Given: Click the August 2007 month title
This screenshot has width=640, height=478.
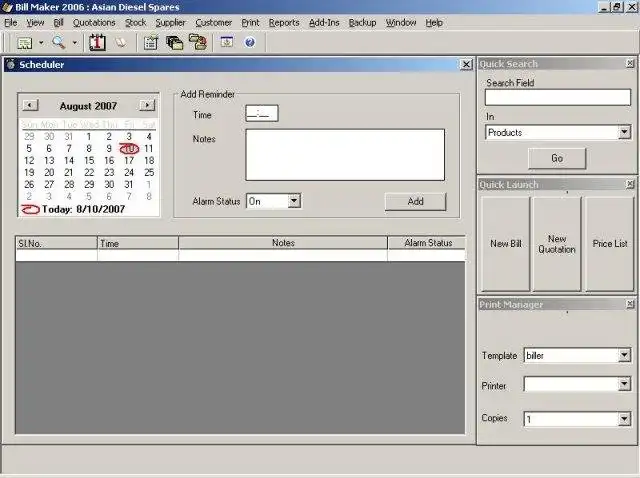Looking at the screenshot, I should point(88,106).
